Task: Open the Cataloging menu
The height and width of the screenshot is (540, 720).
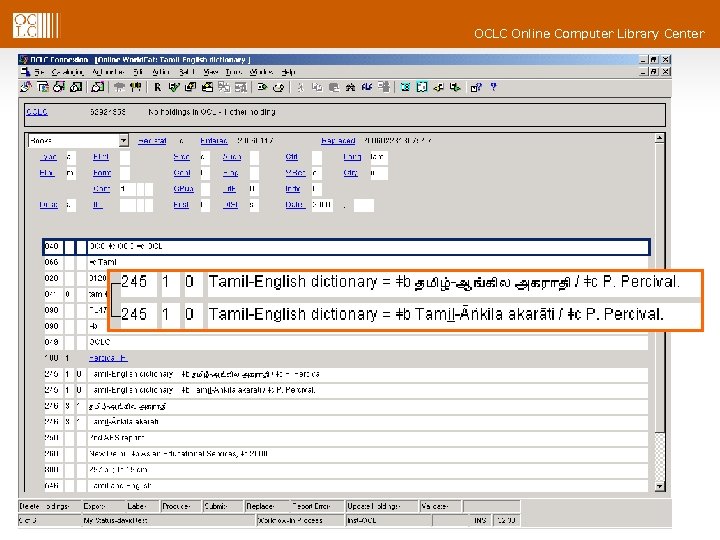Action: [68, 72]
